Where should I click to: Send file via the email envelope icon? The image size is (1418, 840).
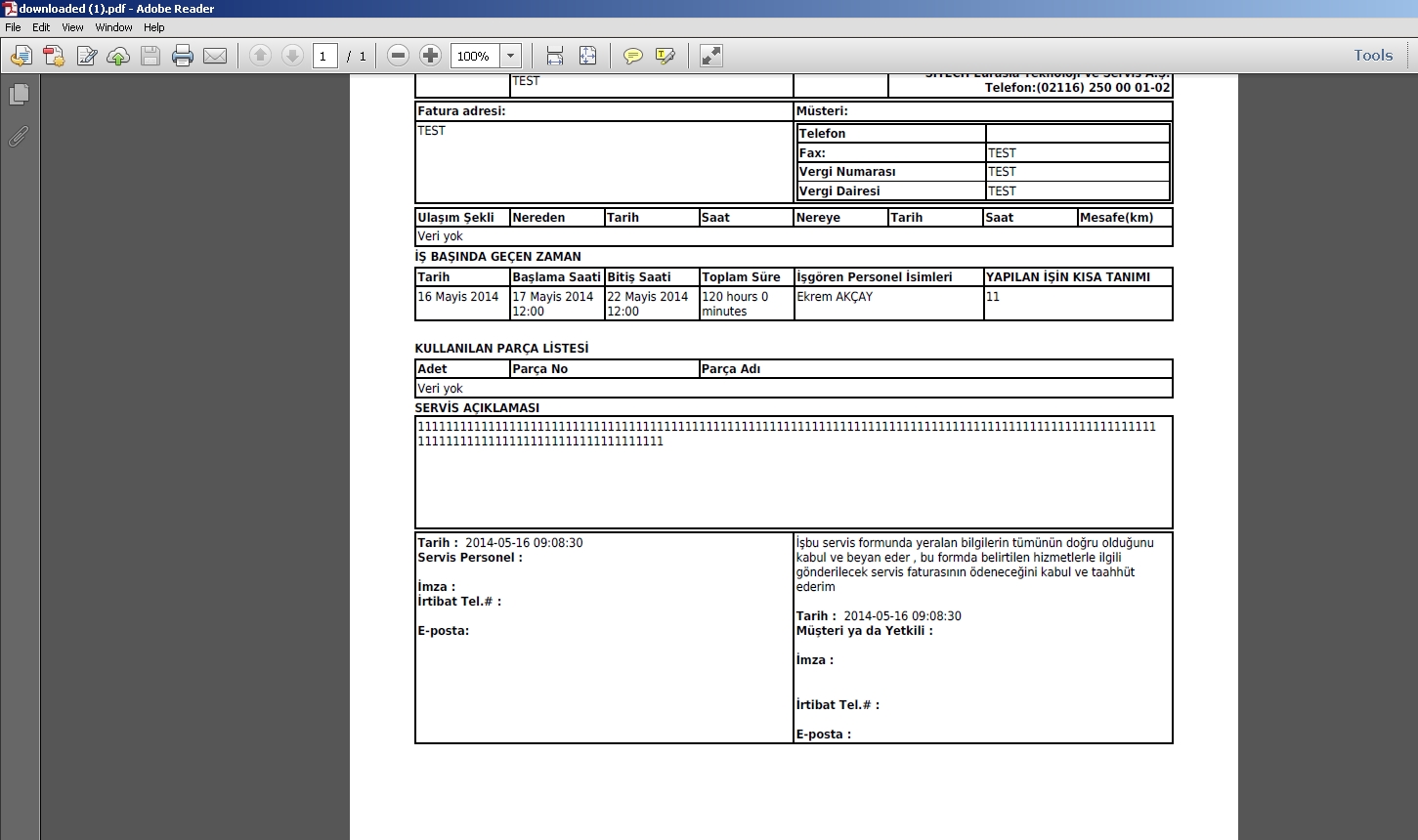click(x=215, y=56)
